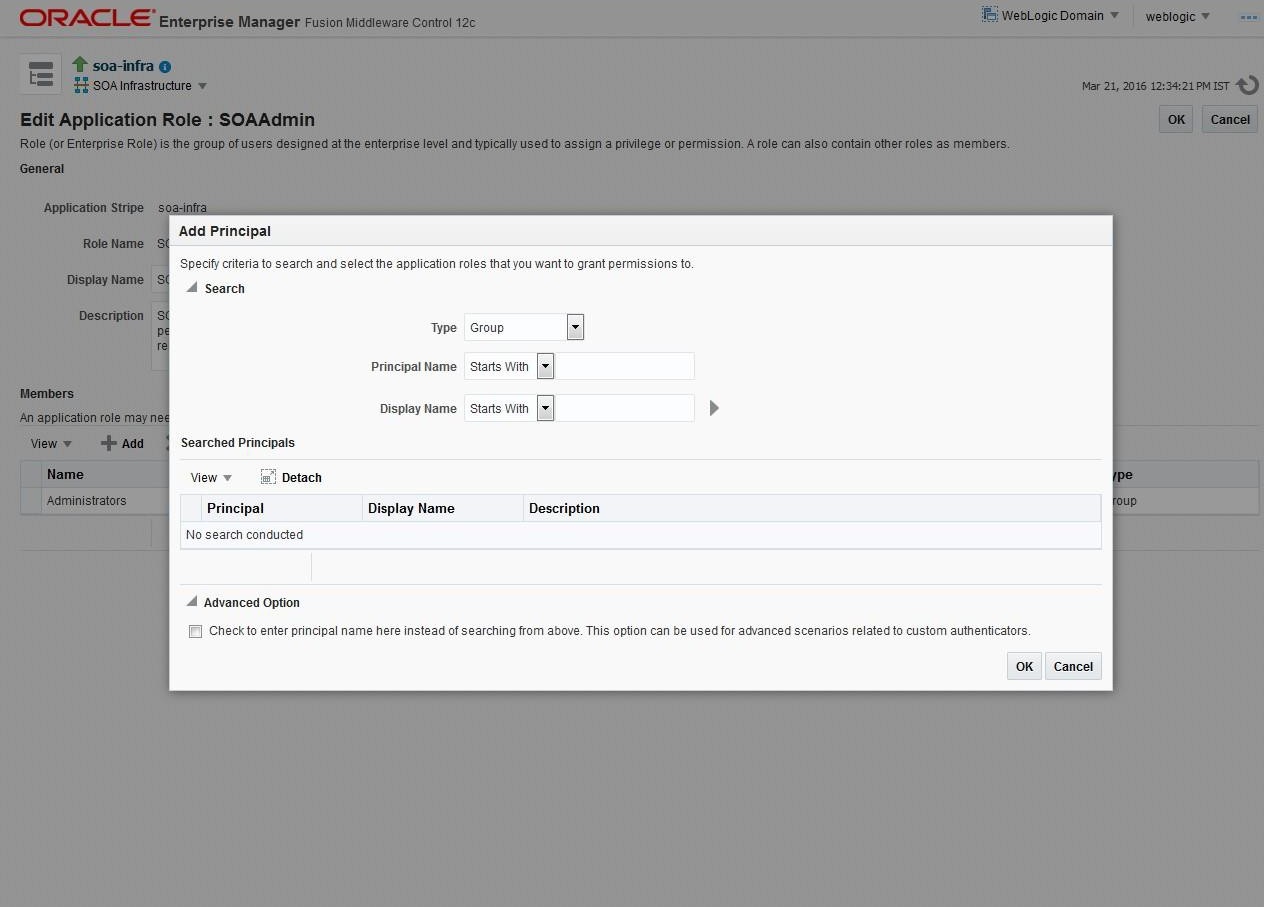Click the soa-infra target name link
Screen dimensions: 1264x907
pos(123,66)
